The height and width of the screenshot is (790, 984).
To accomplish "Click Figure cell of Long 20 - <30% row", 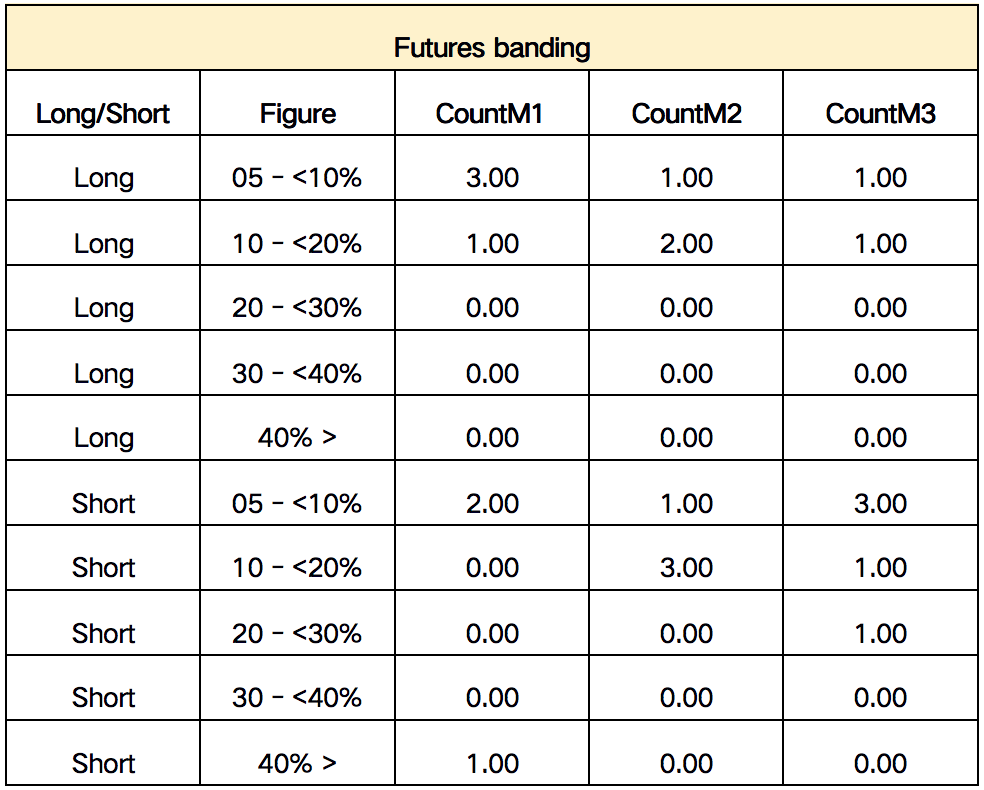I will coord(297,307).
